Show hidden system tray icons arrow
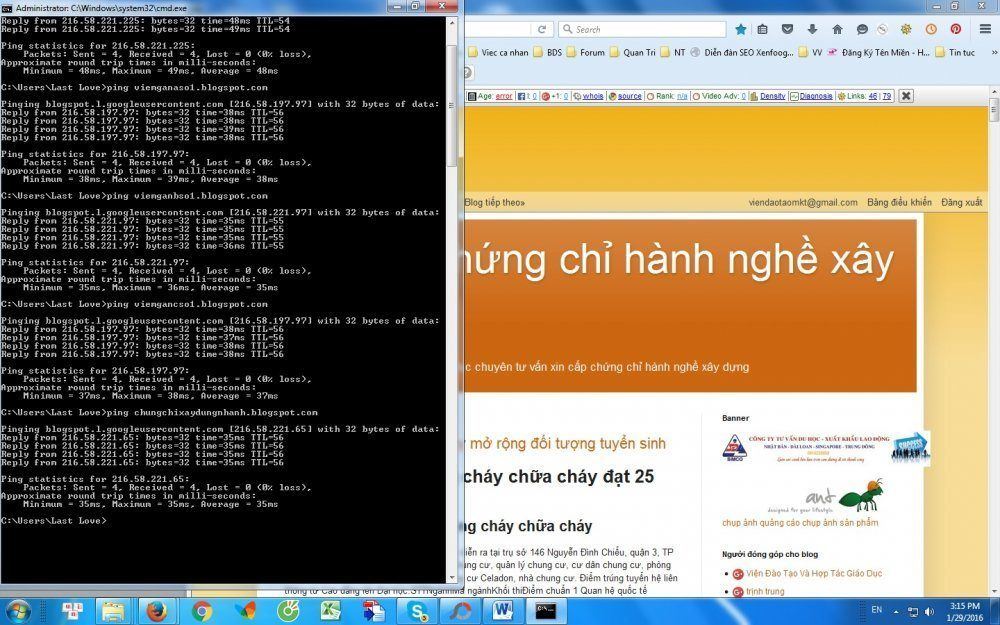The image size is (1000, 625). pos(896,612)
